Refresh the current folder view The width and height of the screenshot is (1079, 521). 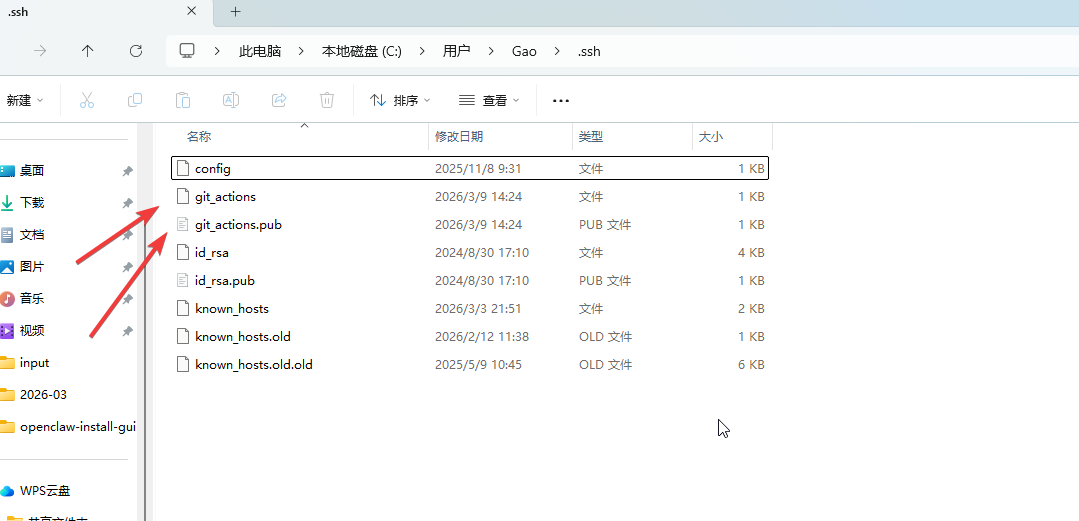(136, 51)
